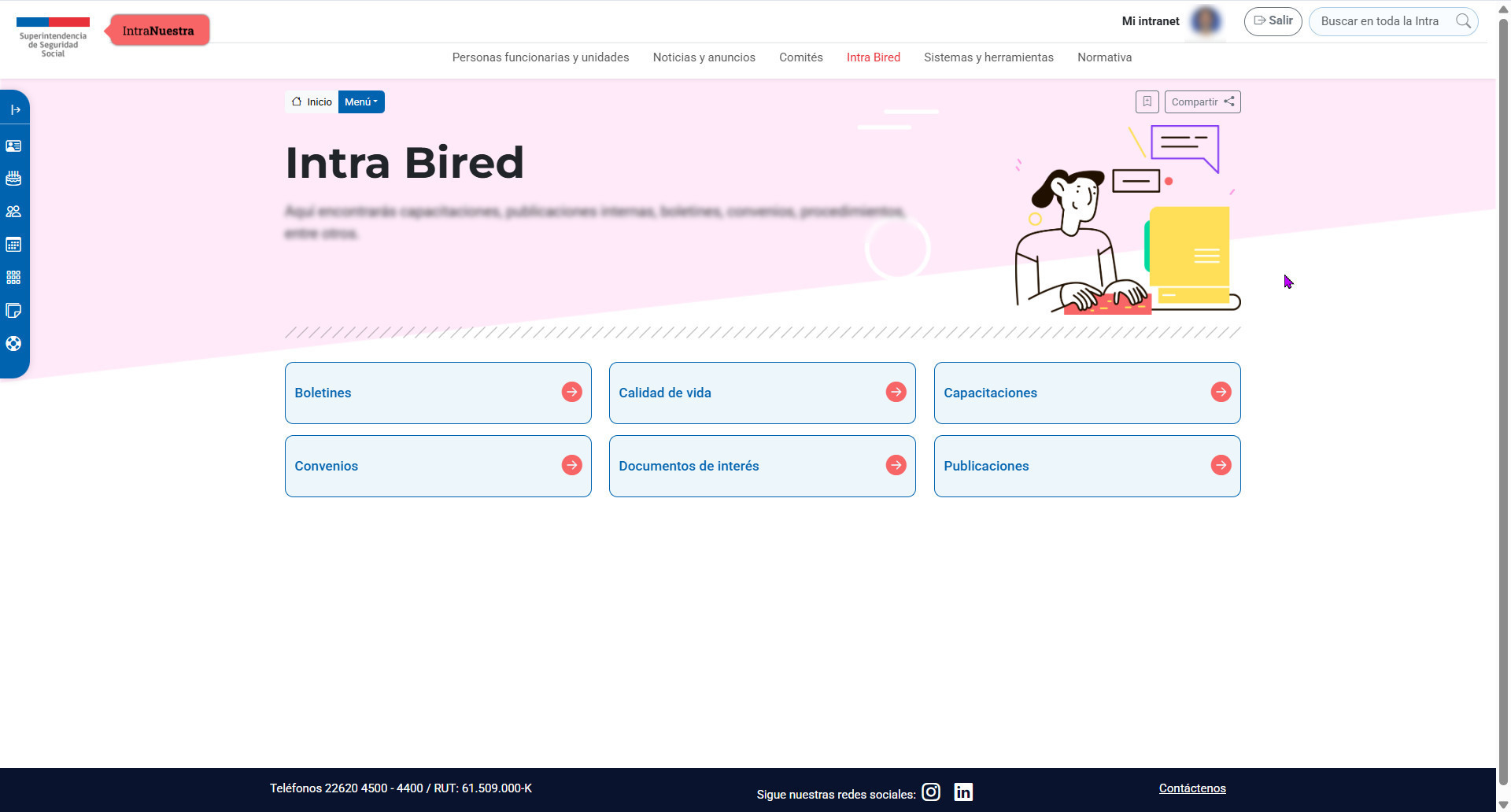Image resolution: width=1511 pixels, height=812 pixels.
Task: Click the Salir logout button
Action: pyautogui.click(x=1273, y=21)
